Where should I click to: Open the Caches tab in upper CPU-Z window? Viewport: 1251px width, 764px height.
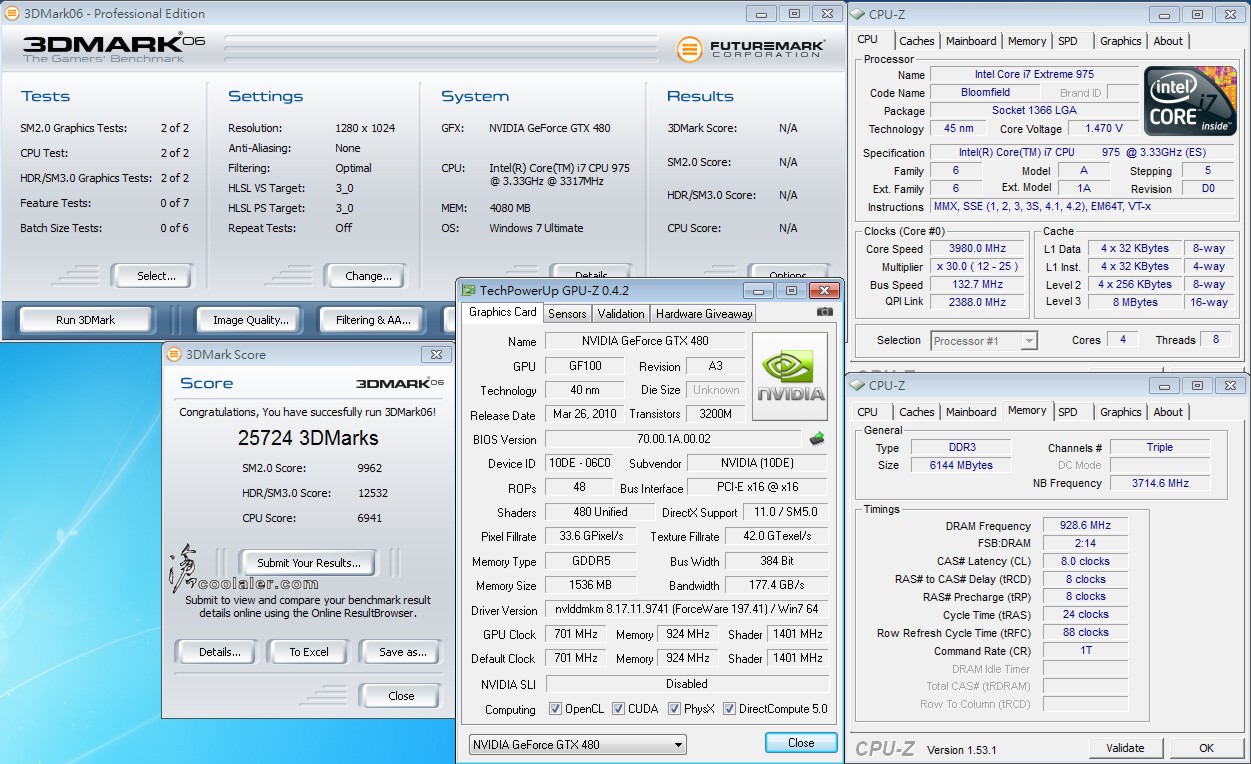pyautogui.click(x=916, y=41)
